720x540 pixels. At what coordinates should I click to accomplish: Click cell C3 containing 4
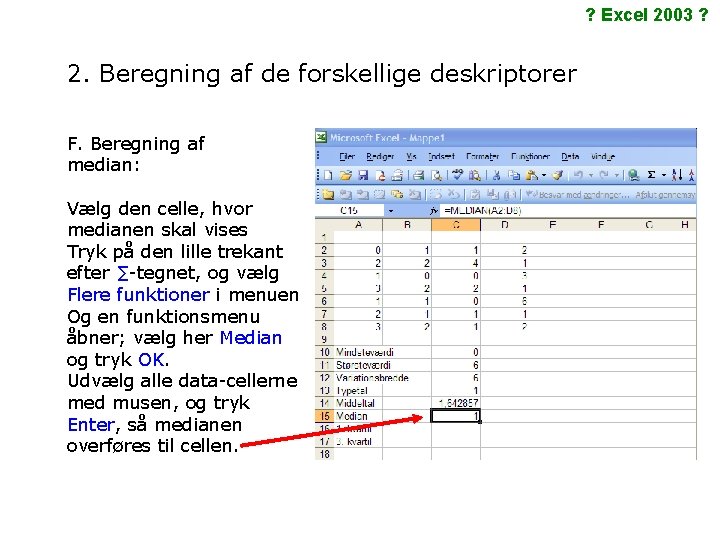(x=456, y=263)
